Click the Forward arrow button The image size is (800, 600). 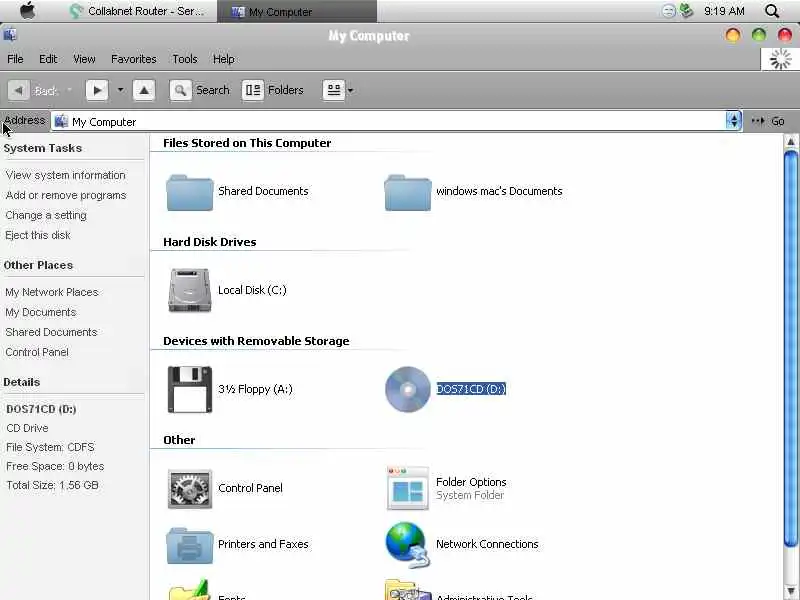[97, 91]
